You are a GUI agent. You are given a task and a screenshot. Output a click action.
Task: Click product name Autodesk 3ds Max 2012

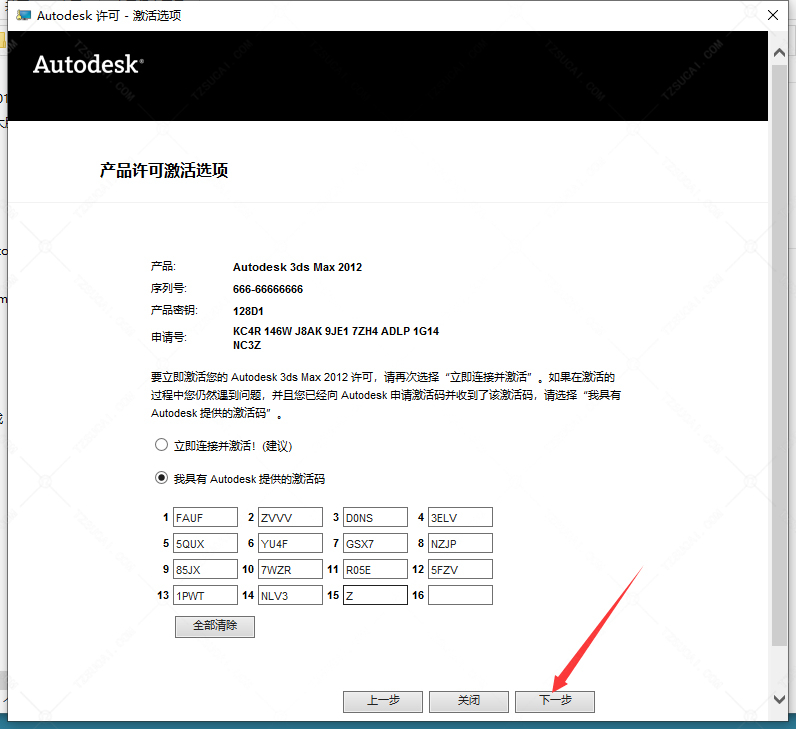pyautogui.click(x=297, y=267)
